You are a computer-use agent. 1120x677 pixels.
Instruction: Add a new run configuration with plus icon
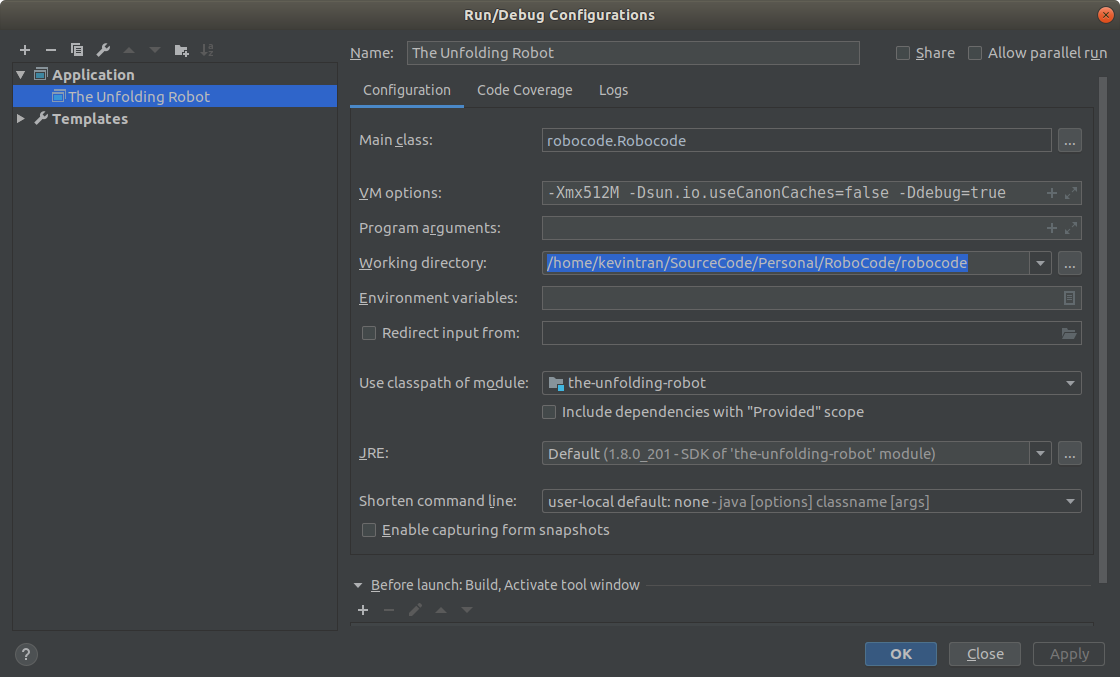click(25, 50)
